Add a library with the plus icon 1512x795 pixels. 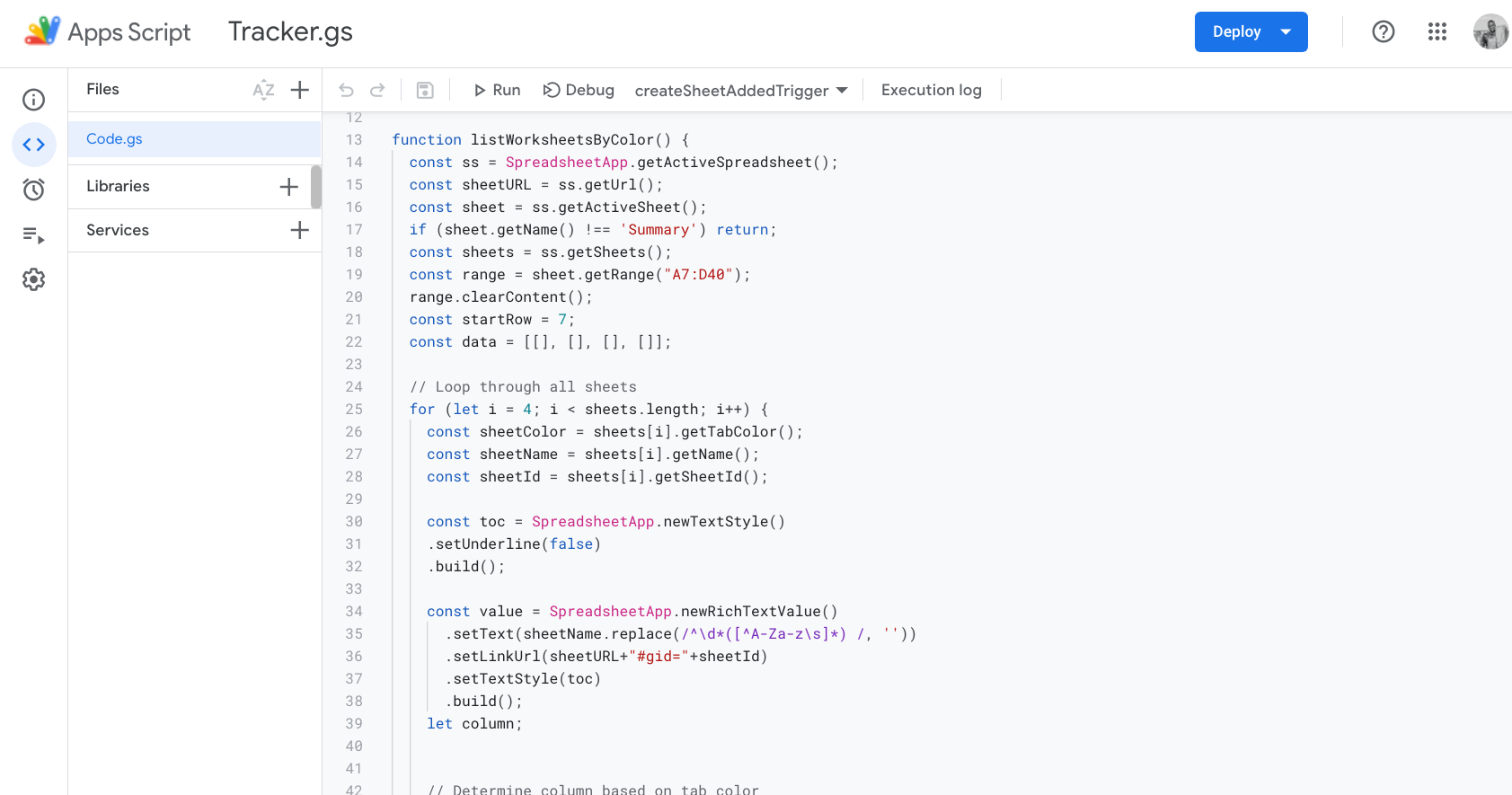coord(288,187)
